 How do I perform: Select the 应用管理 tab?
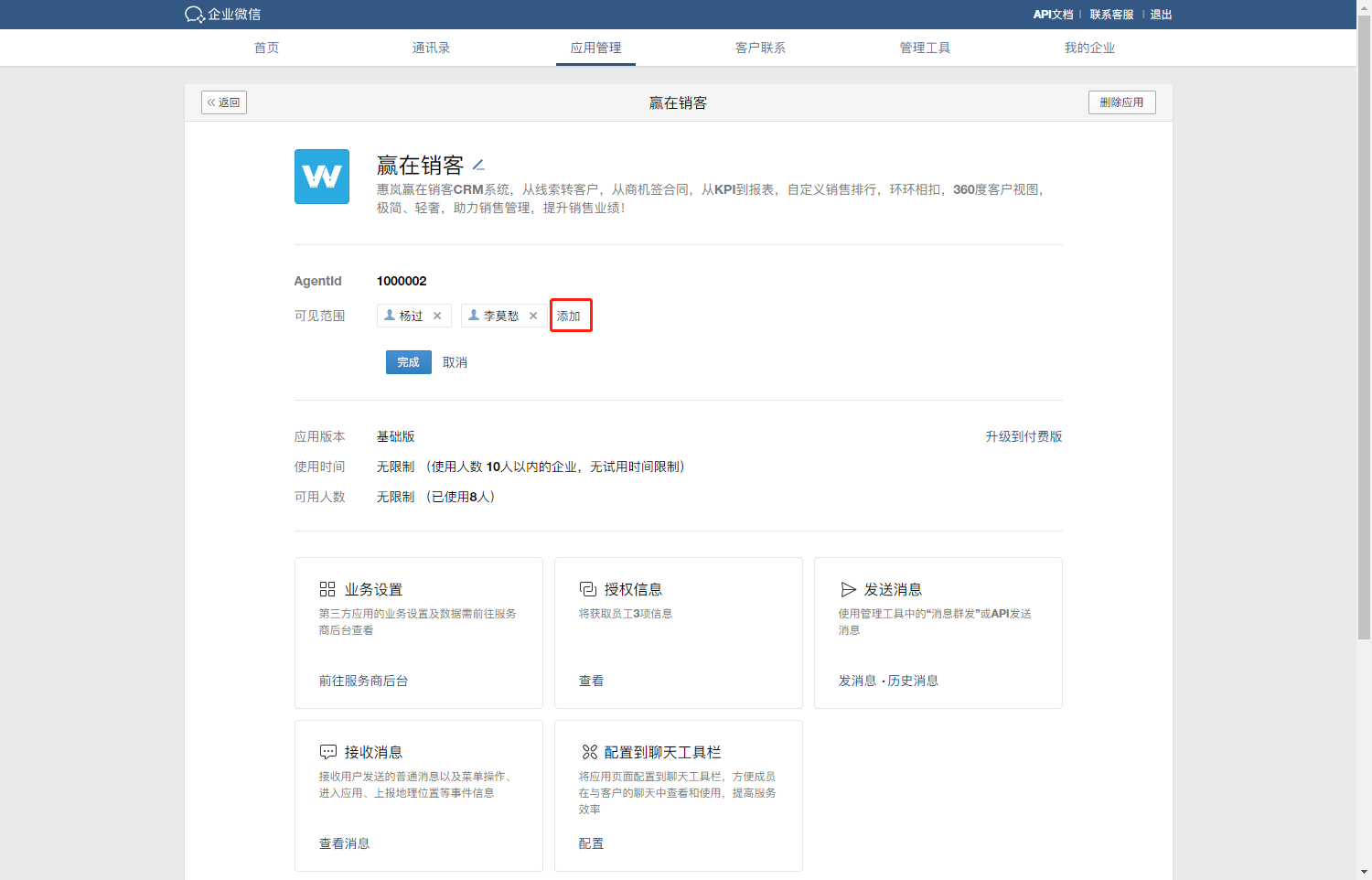click(x=595, y=48)
